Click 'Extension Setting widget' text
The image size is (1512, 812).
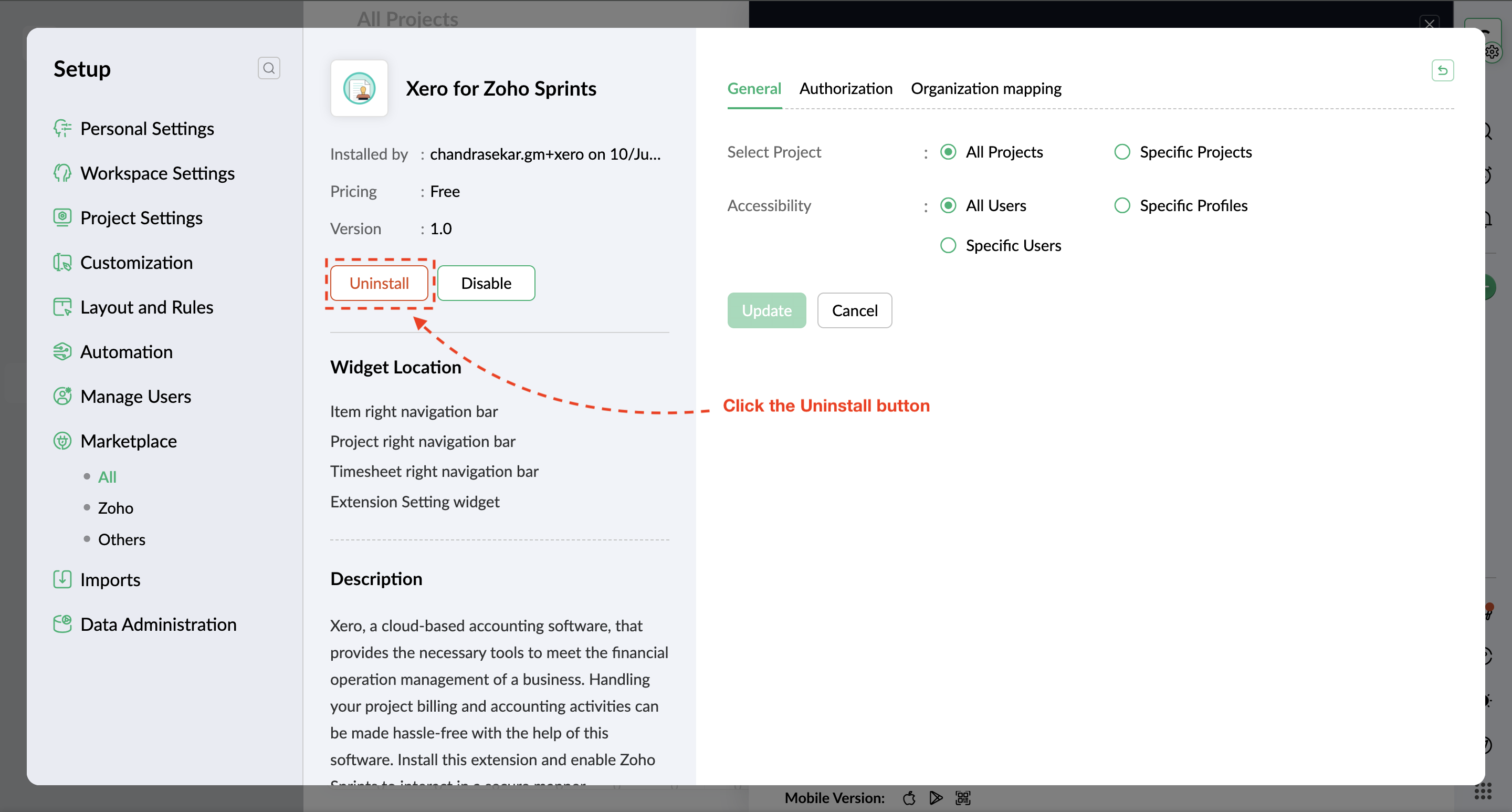point(415,502)
